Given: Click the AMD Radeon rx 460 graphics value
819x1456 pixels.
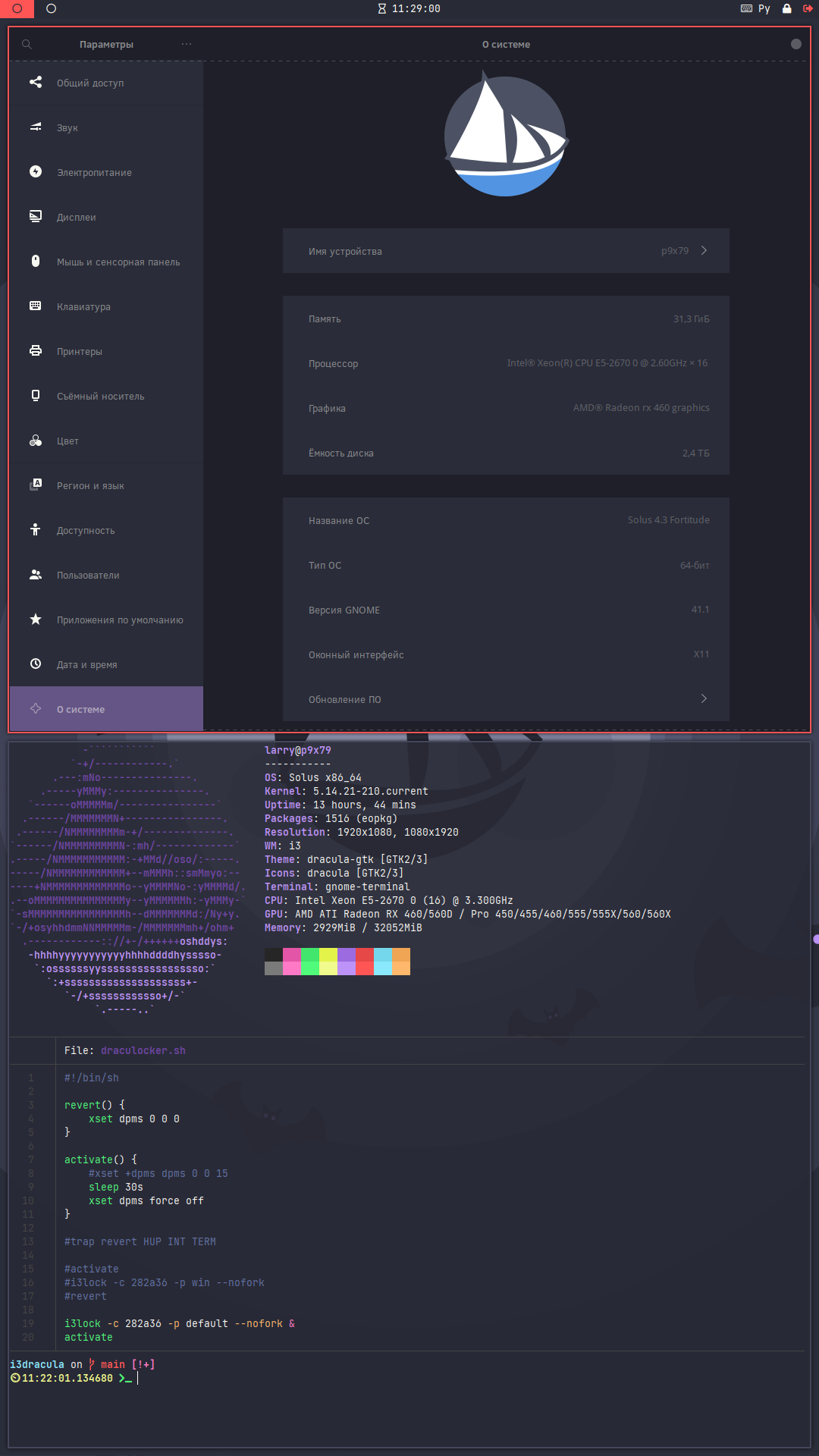Looking at the screenshot, I should pyautogui.click(x=642, y=408).
